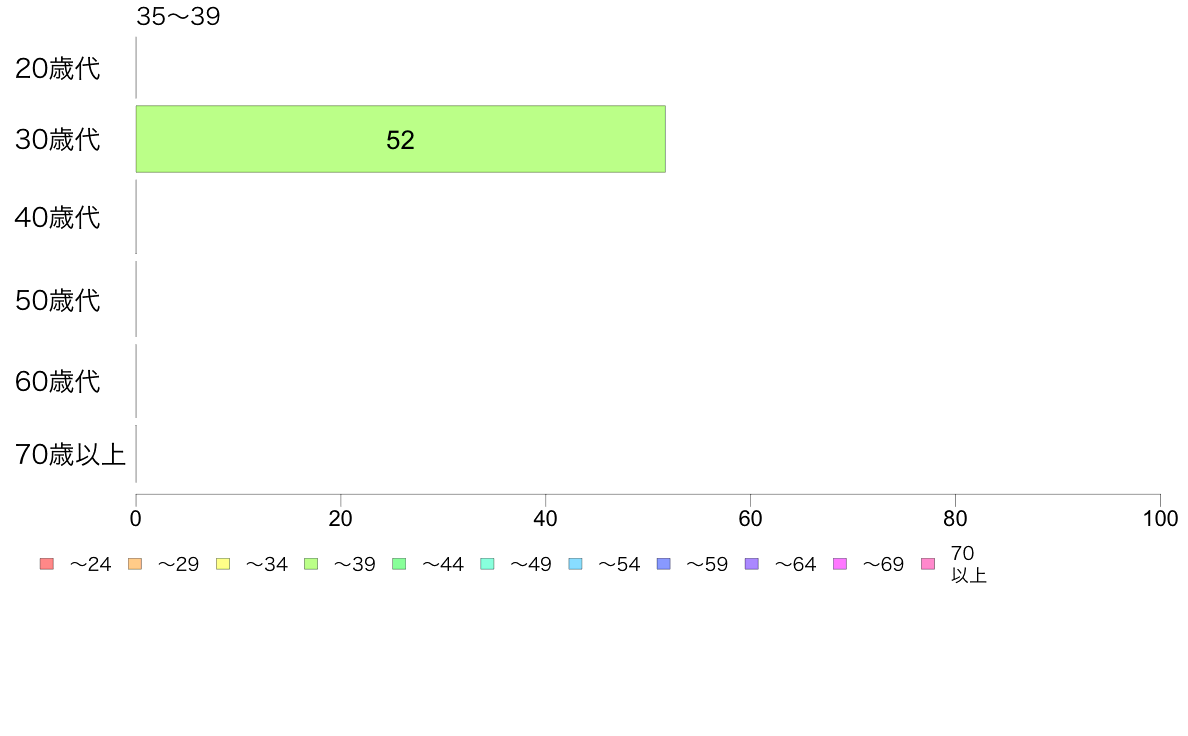Screen dimensions: 1188x736
Task: Select the green bar labeled 52
Action: tap(401, 139)
